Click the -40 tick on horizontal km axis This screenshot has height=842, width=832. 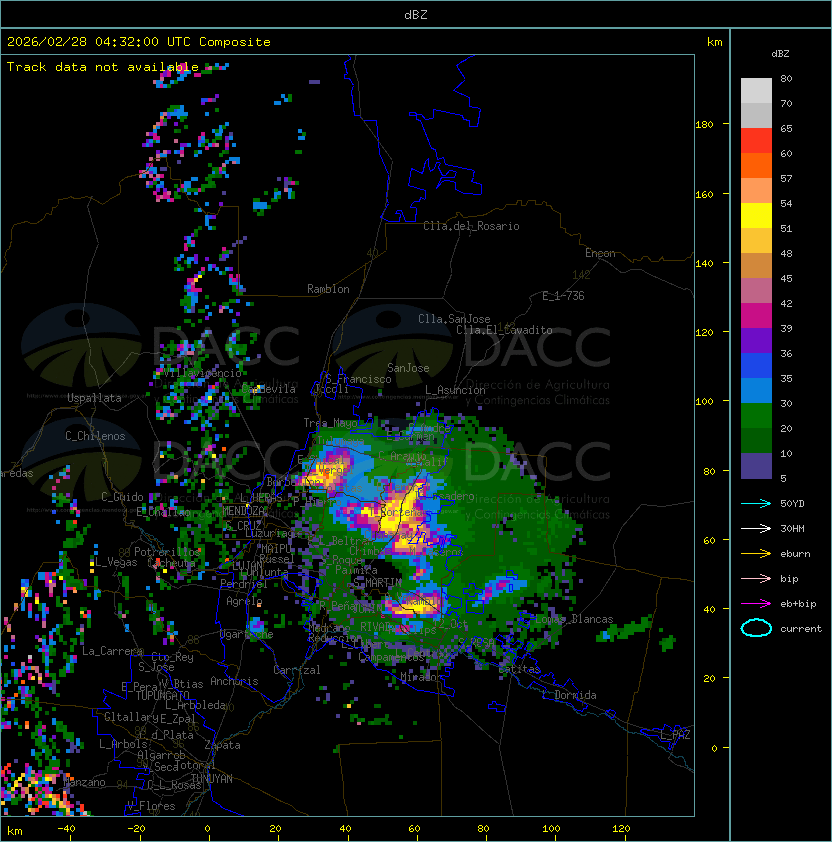(66, 829)
